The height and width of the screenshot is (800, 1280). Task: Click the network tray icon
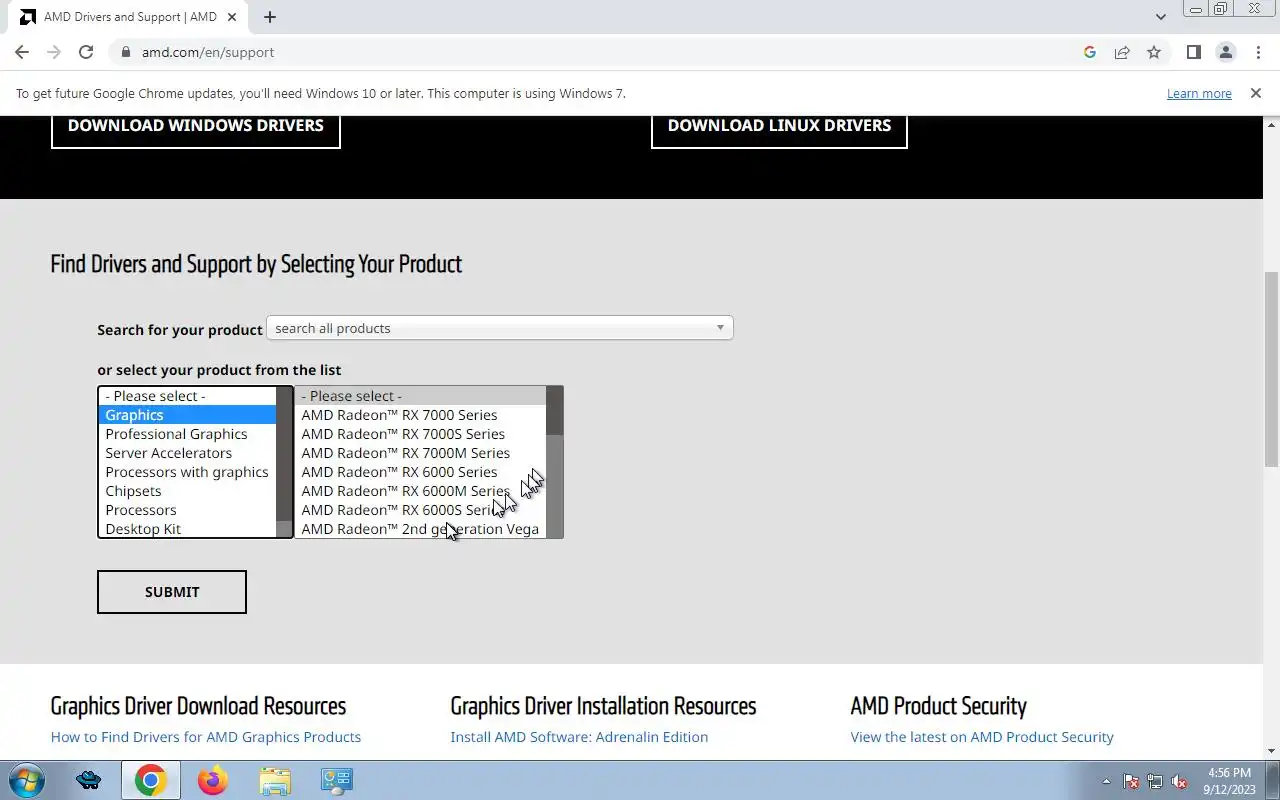click(x=1155, y=781)
